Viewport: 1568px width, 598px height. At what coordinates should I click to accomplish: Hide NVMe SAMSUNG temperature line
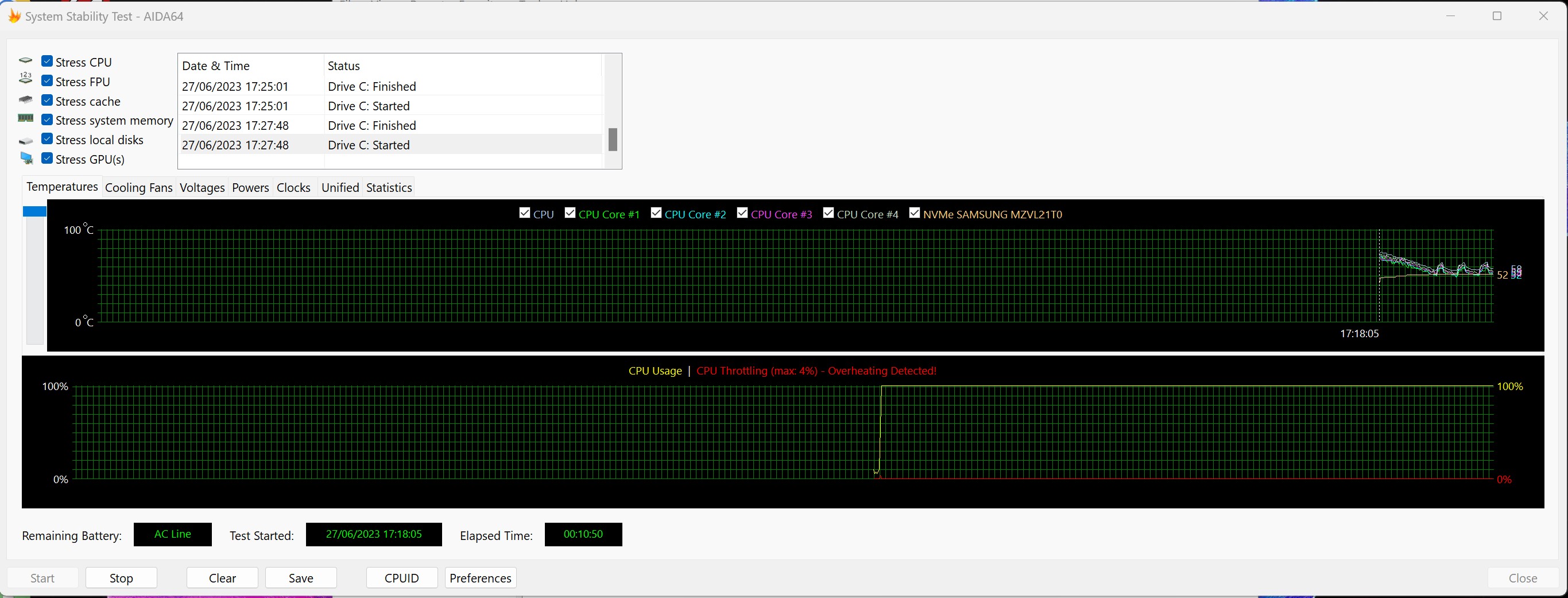[x=914, y=213]
